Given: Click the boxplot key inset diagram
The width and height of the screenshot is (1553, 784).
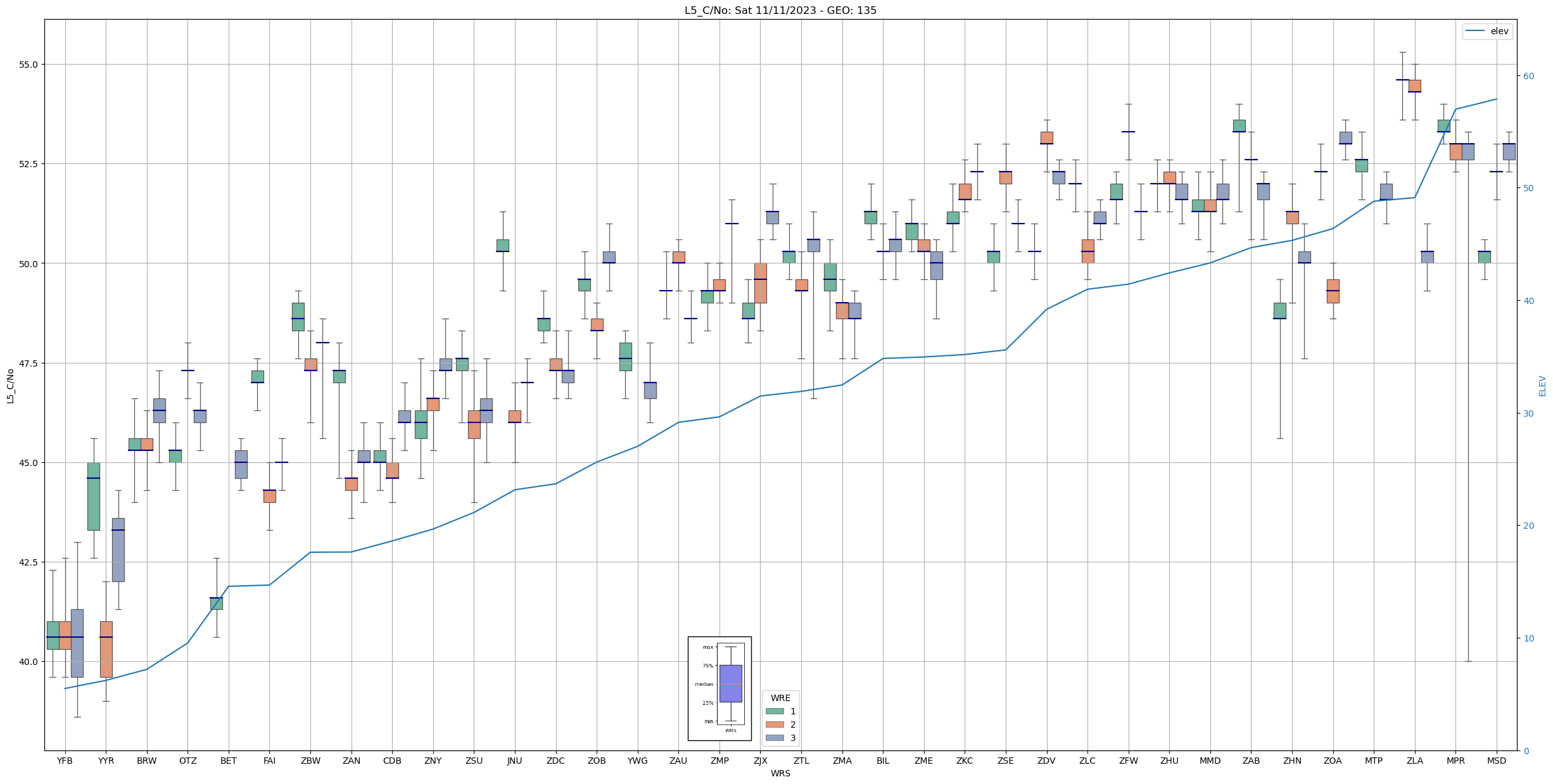Looking at the screenshot, I should coord(719,688).
